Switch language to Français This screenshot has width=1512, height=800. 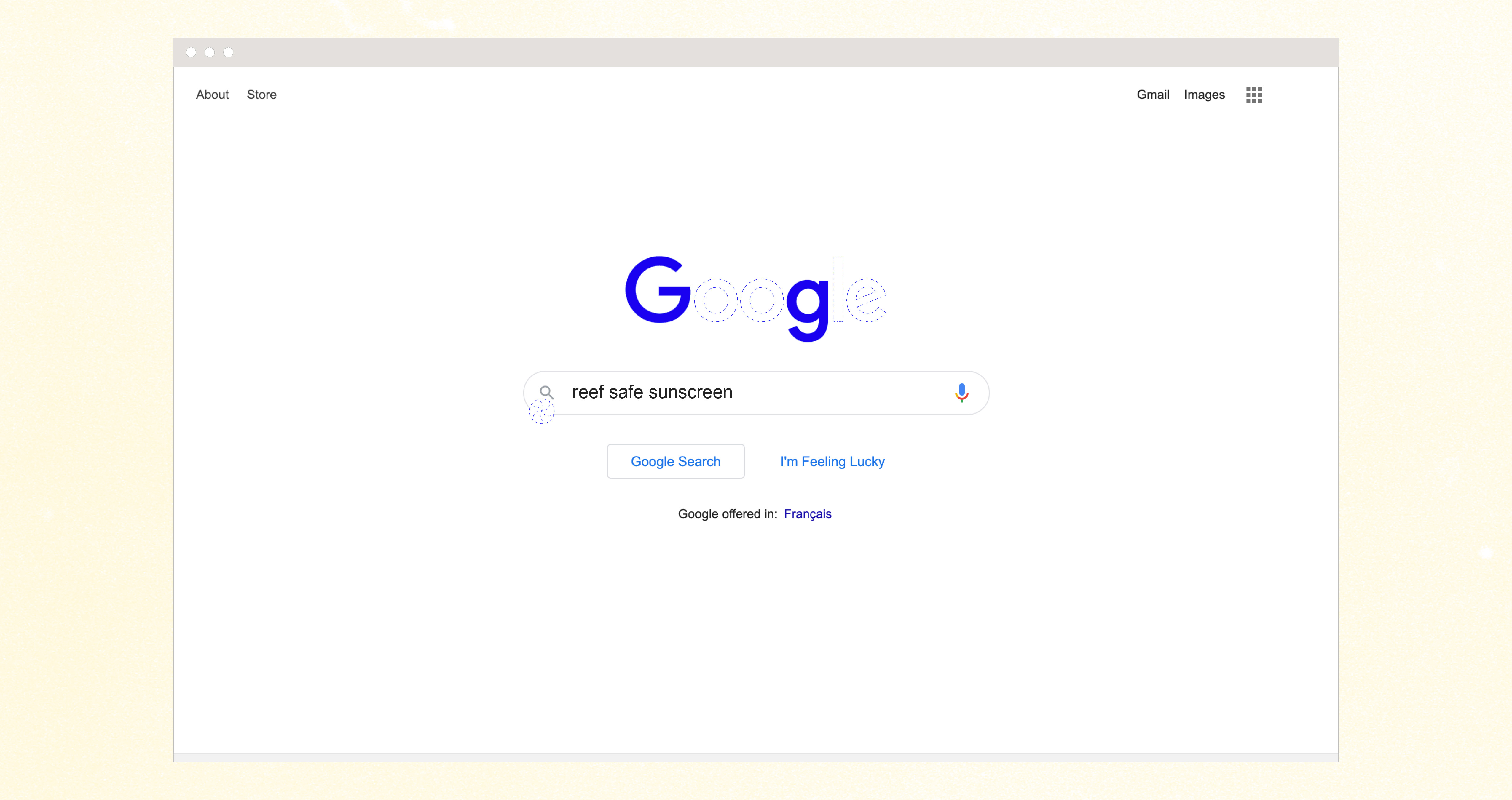808,514
